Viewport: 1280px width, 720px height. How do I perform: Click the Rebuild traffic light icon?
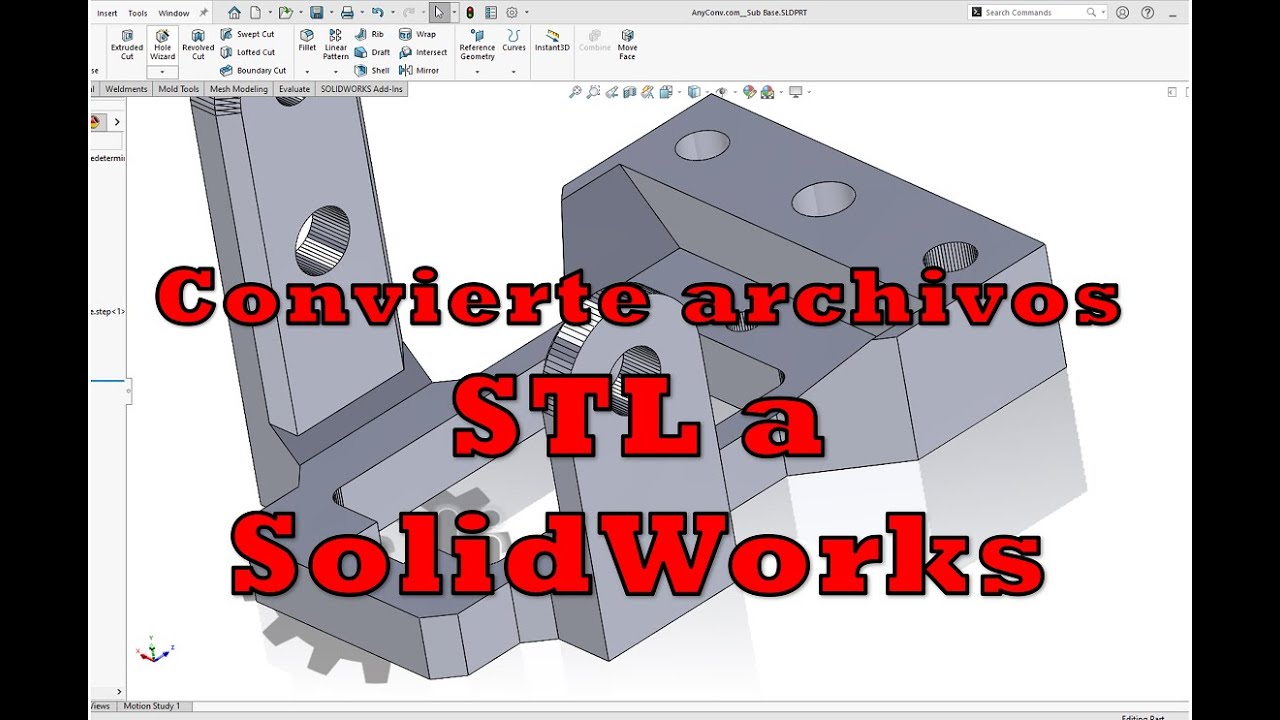click(472, 12)
